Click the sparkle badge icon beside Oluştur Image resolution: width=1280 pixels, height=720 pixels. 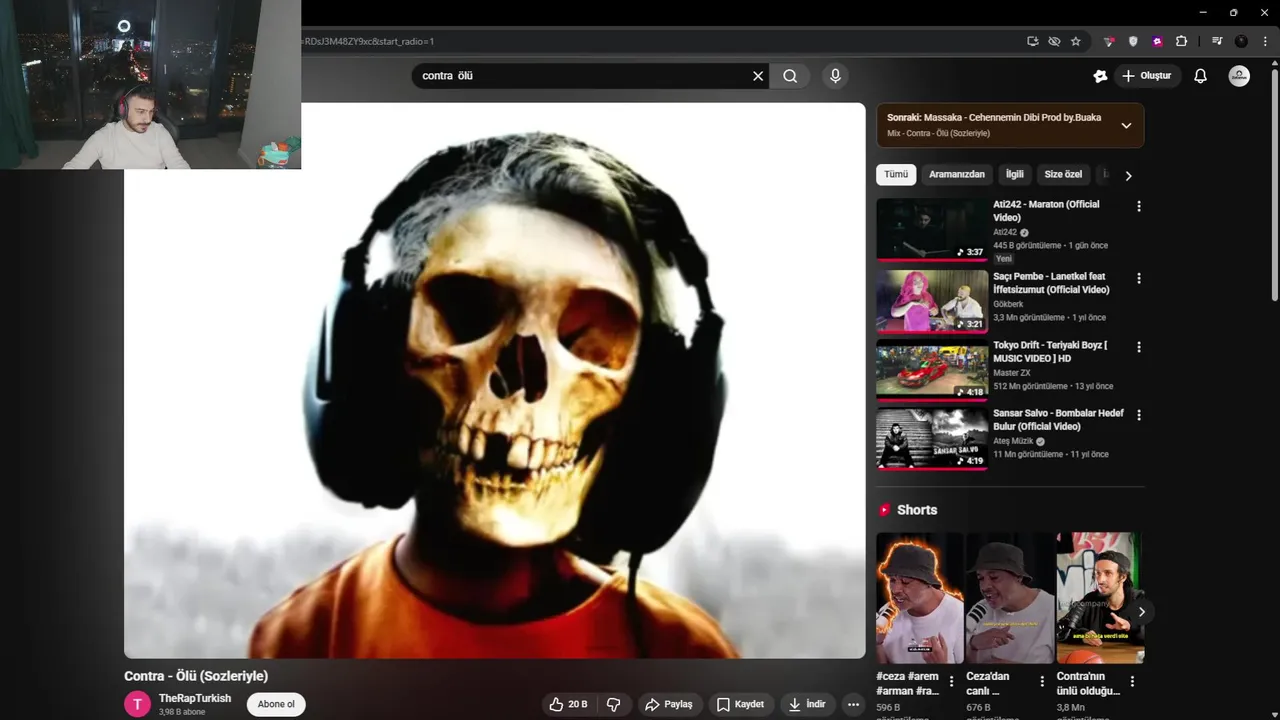(x=1100, y=76)
